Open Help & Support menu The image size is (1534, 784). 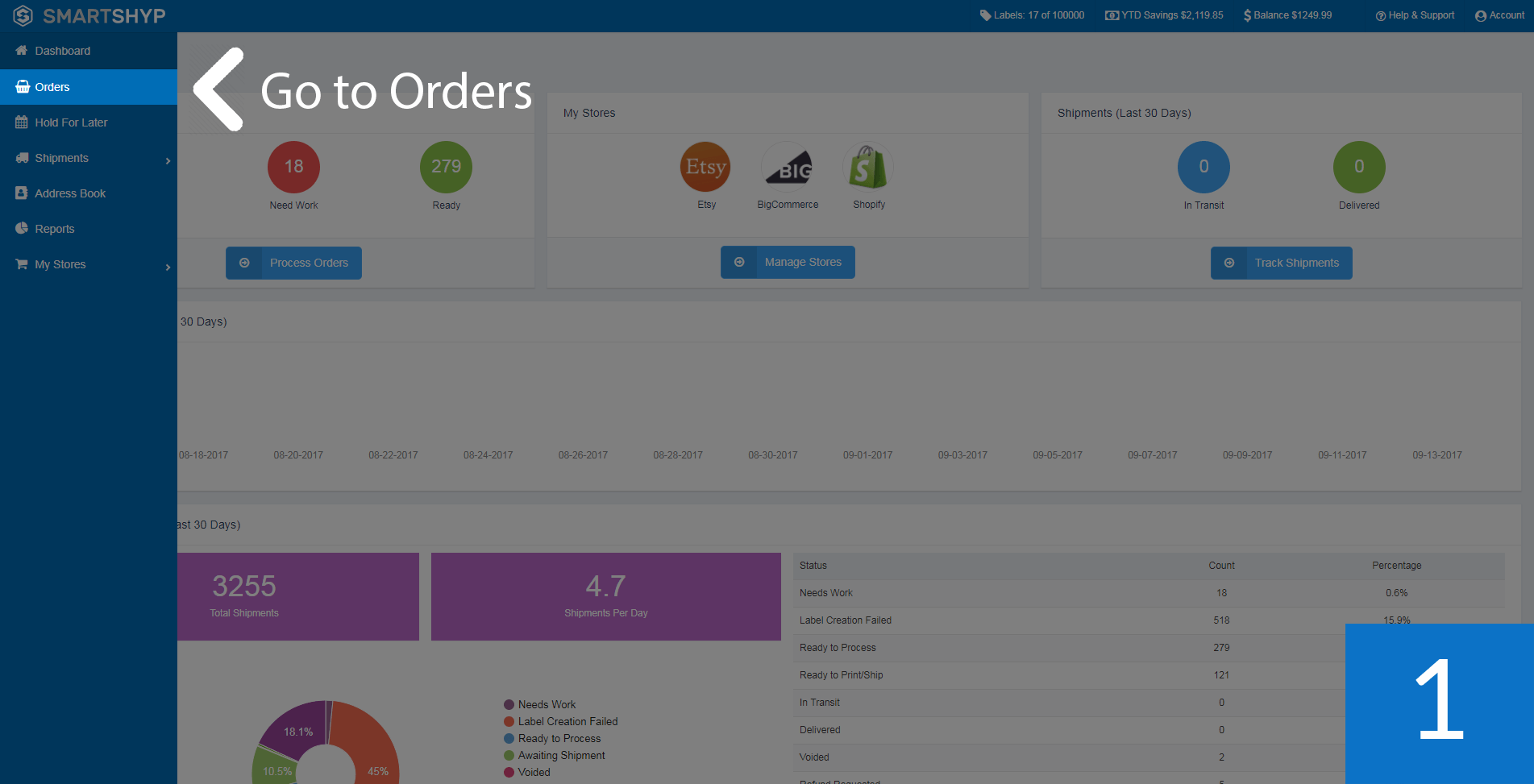1415,15
